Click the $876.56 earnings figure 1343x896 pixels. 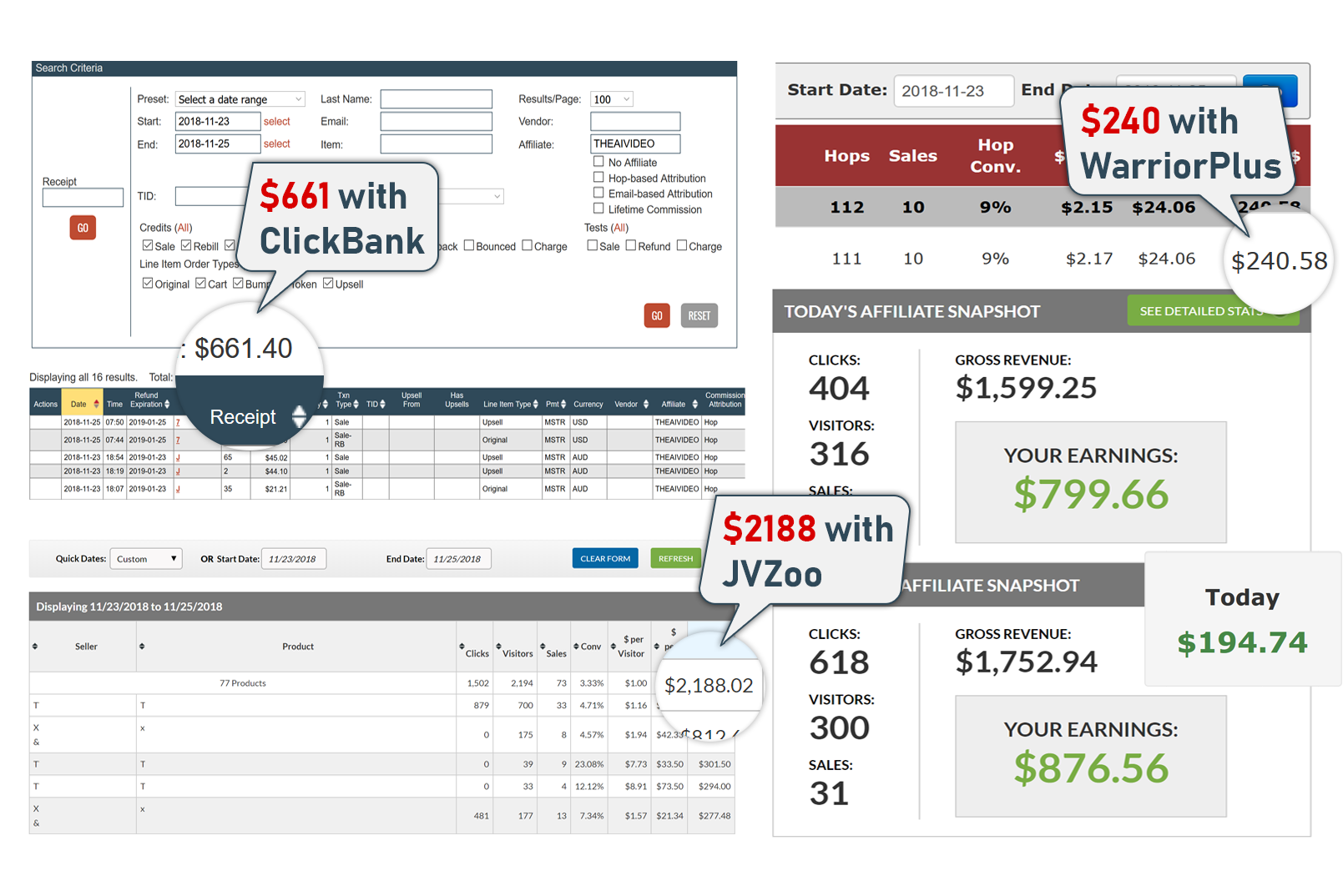(1091, 768)
